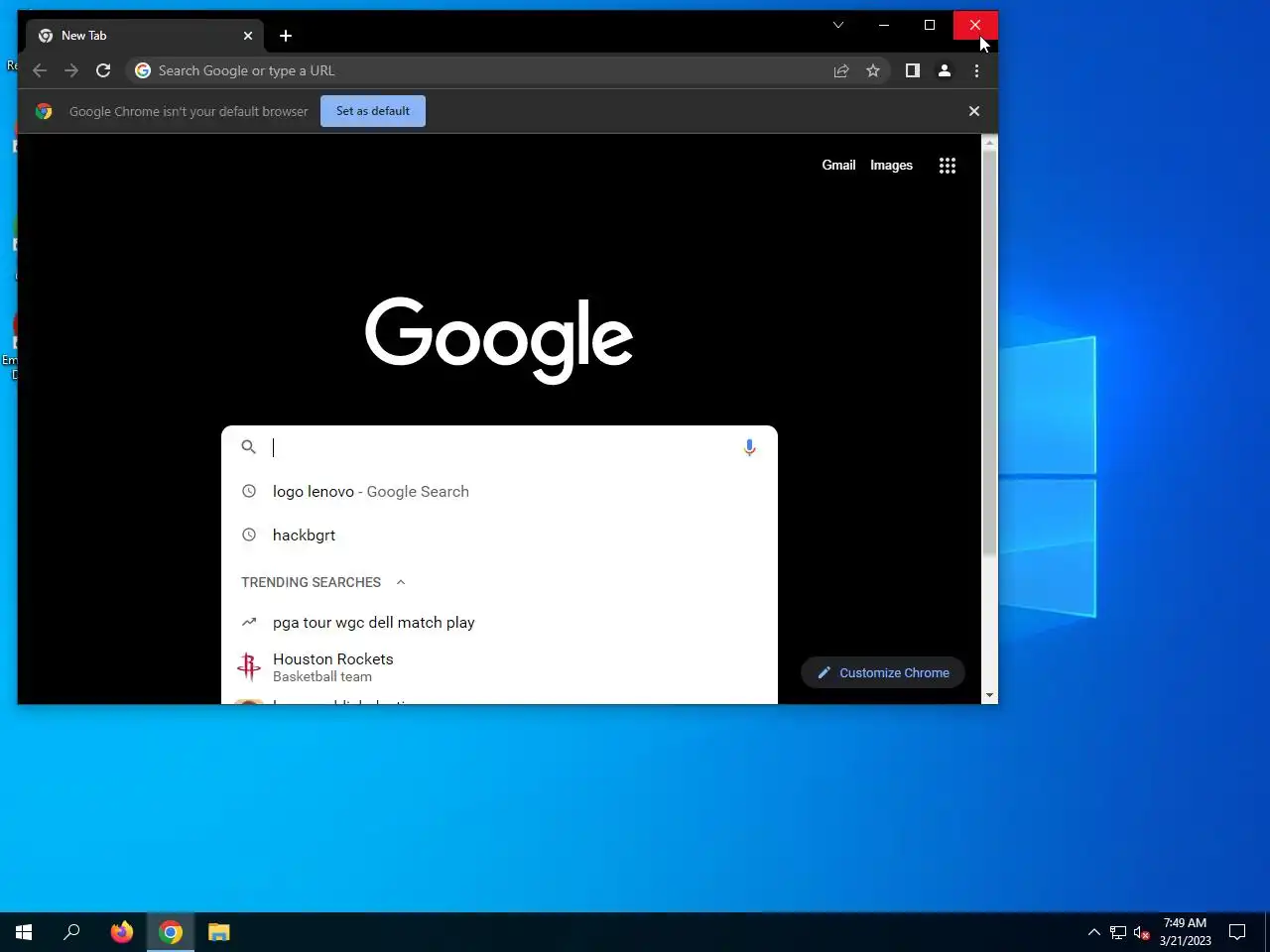Select the 'logo lenovo' history suggestion
Screen dimensions: 1270x952
tap(499, 492)
